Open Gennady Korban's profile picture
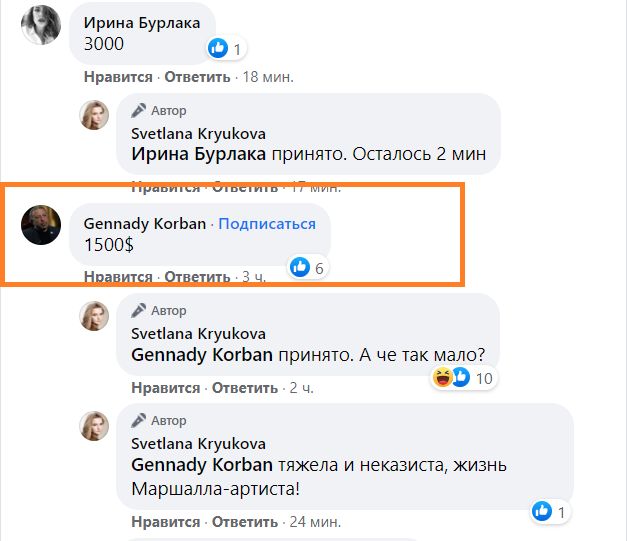Image resolution: width=627 pixels, height=541 pixels. click(41, 226)
